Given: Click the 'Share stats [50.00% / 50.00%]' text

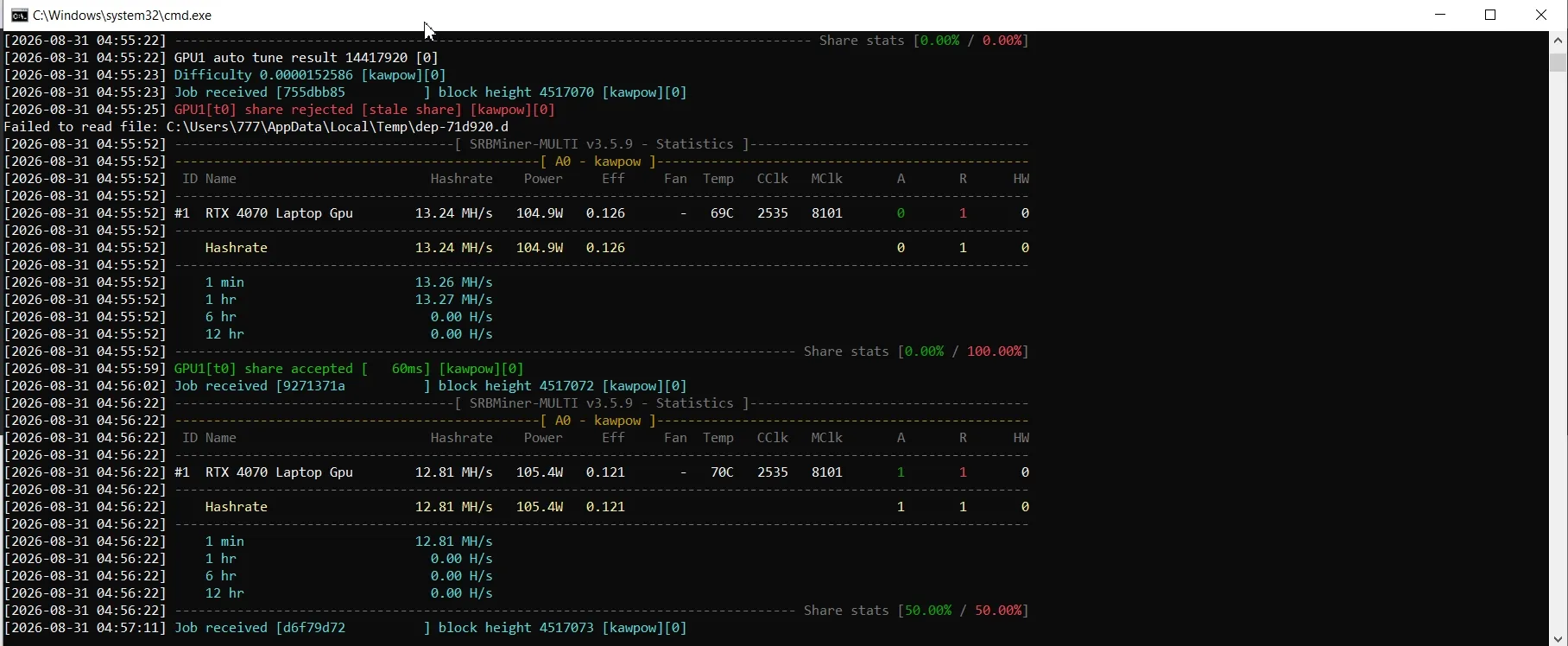Looking at the screenshot, I should 916,611.
